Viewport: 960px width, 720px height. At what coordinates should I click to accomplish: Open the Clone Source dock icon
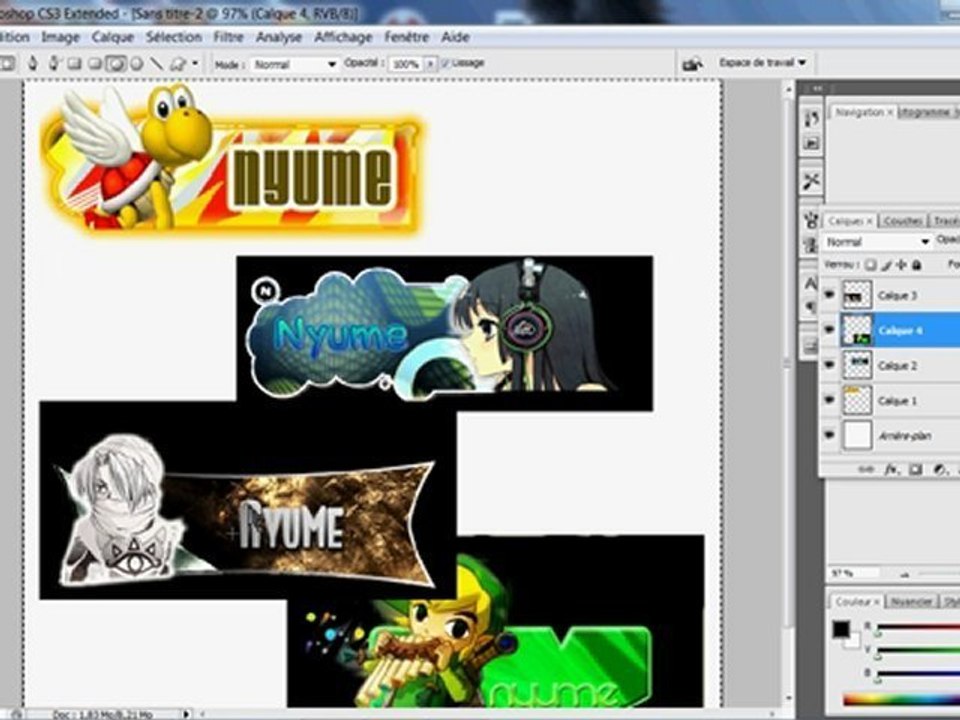tap(811, 245)
